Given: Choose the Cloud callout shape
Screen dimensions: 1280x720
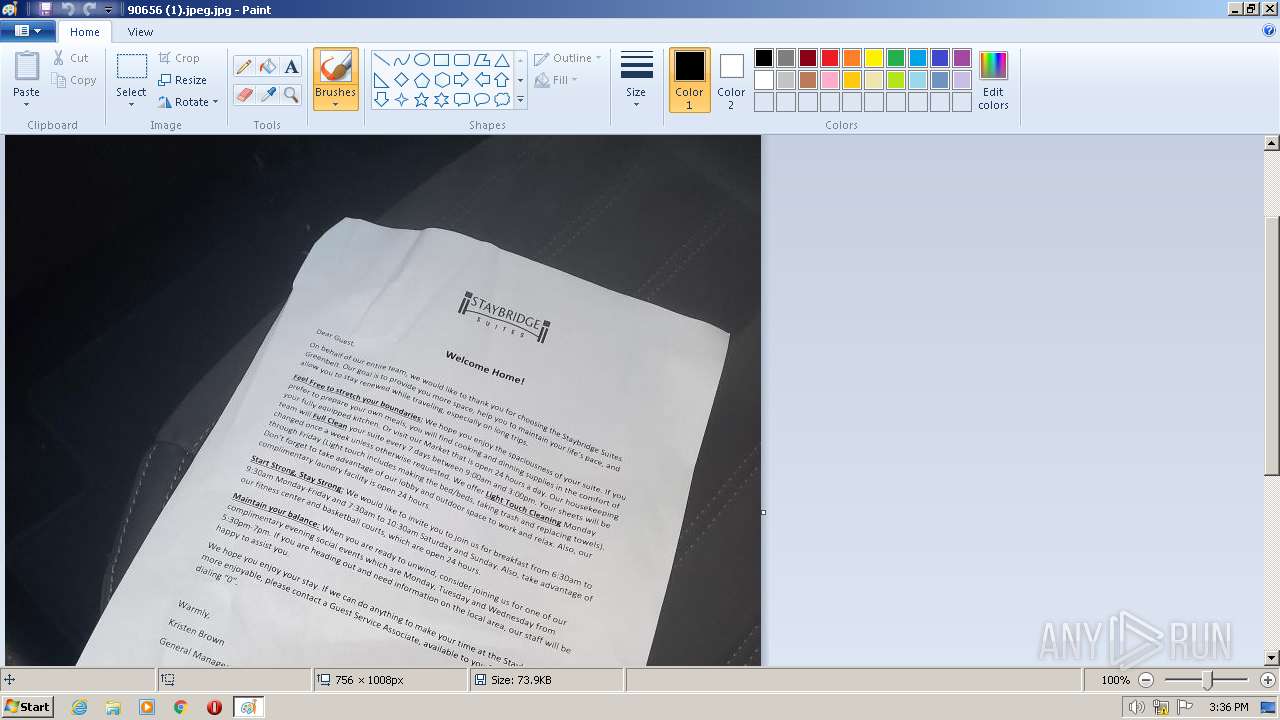Looking at the screenshot, I should (502, 100).
